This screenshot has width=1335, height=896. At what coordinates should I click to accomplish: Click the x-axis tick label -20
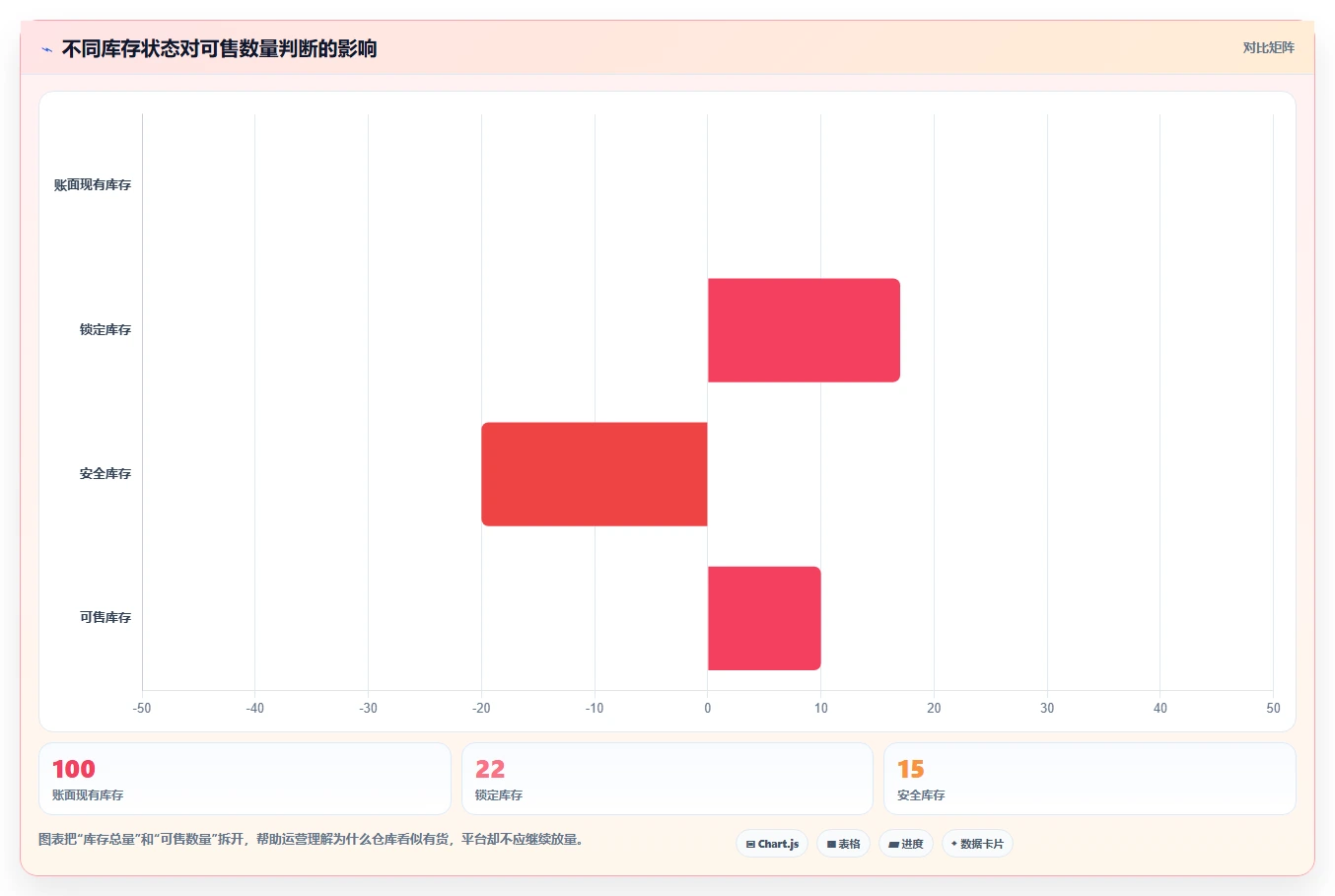(481, 709)
